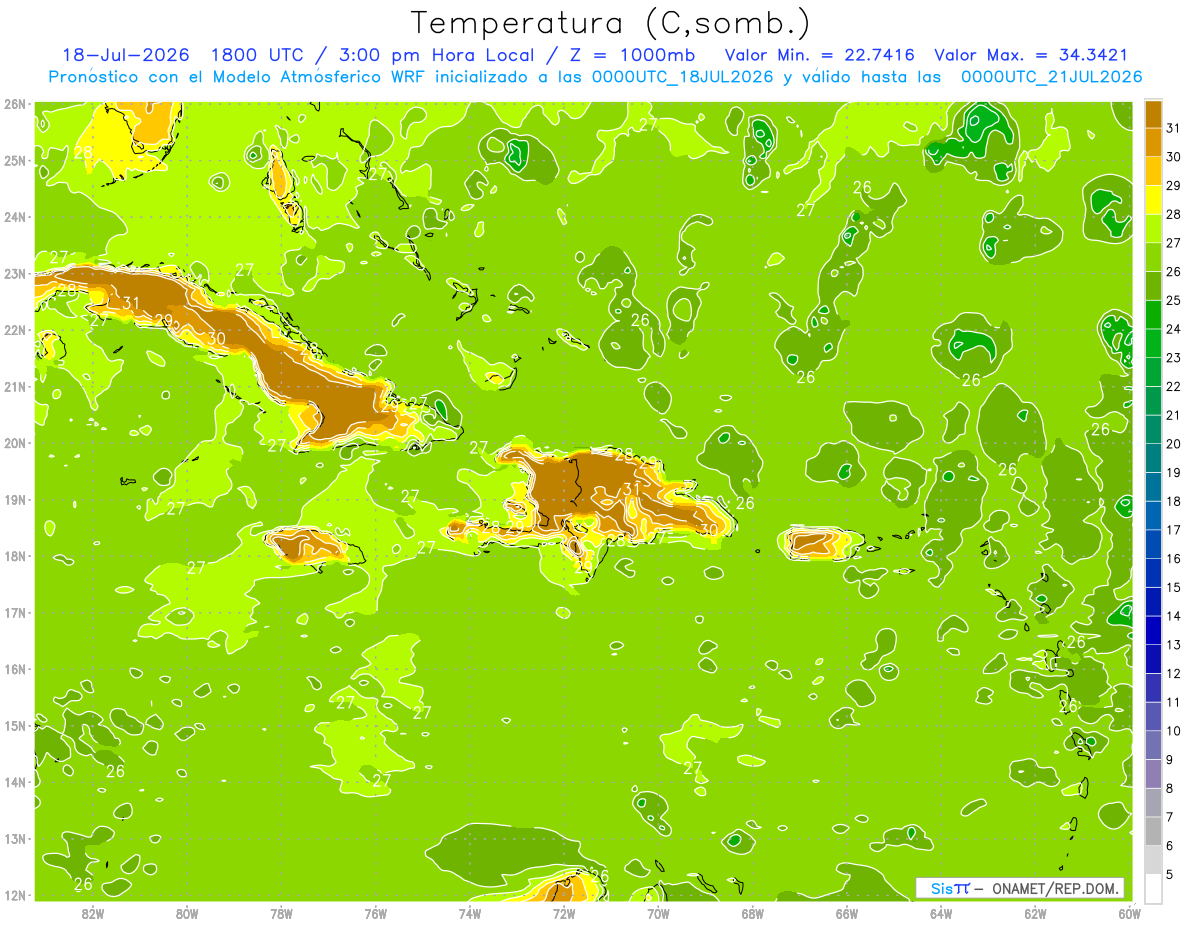Click the 19N latitude axis label

pyautogui.click(x=14, y=499)
